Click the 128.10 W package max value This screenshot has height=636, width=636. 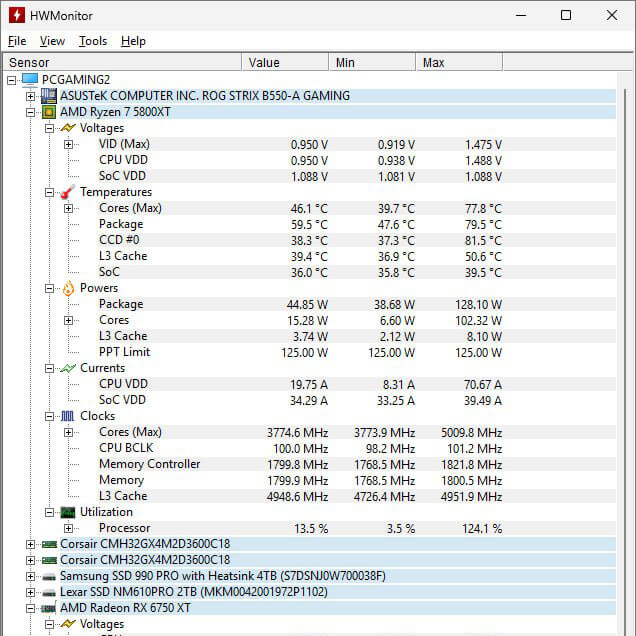[478, 305]
